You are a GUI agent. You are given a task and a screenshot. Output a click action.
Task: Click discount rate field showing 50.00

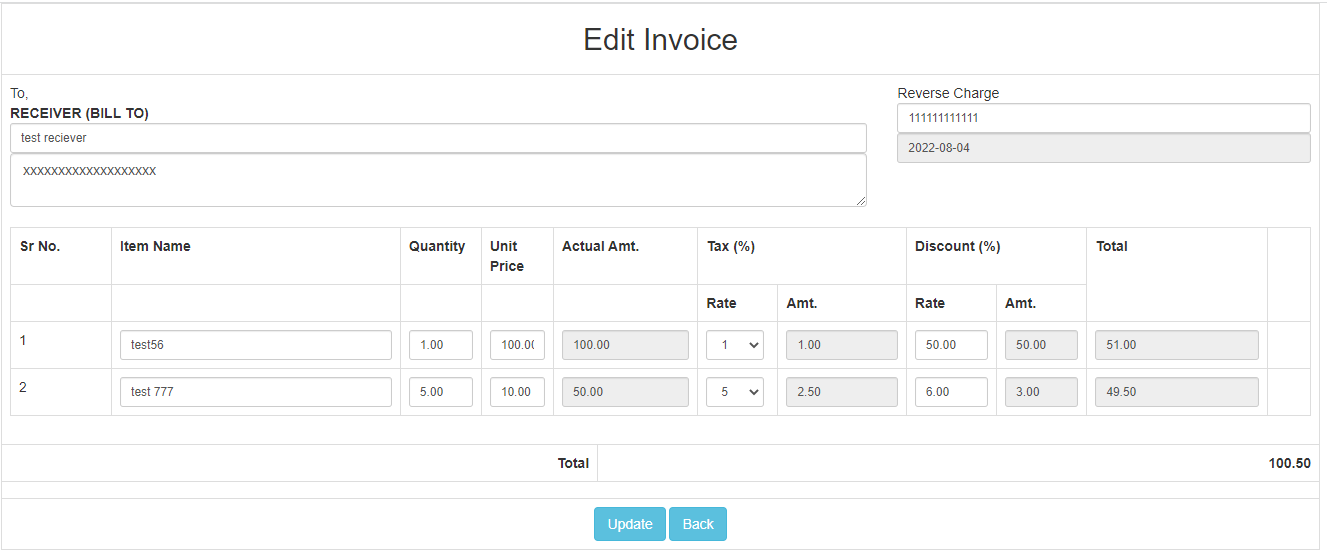tap(951, 345)
